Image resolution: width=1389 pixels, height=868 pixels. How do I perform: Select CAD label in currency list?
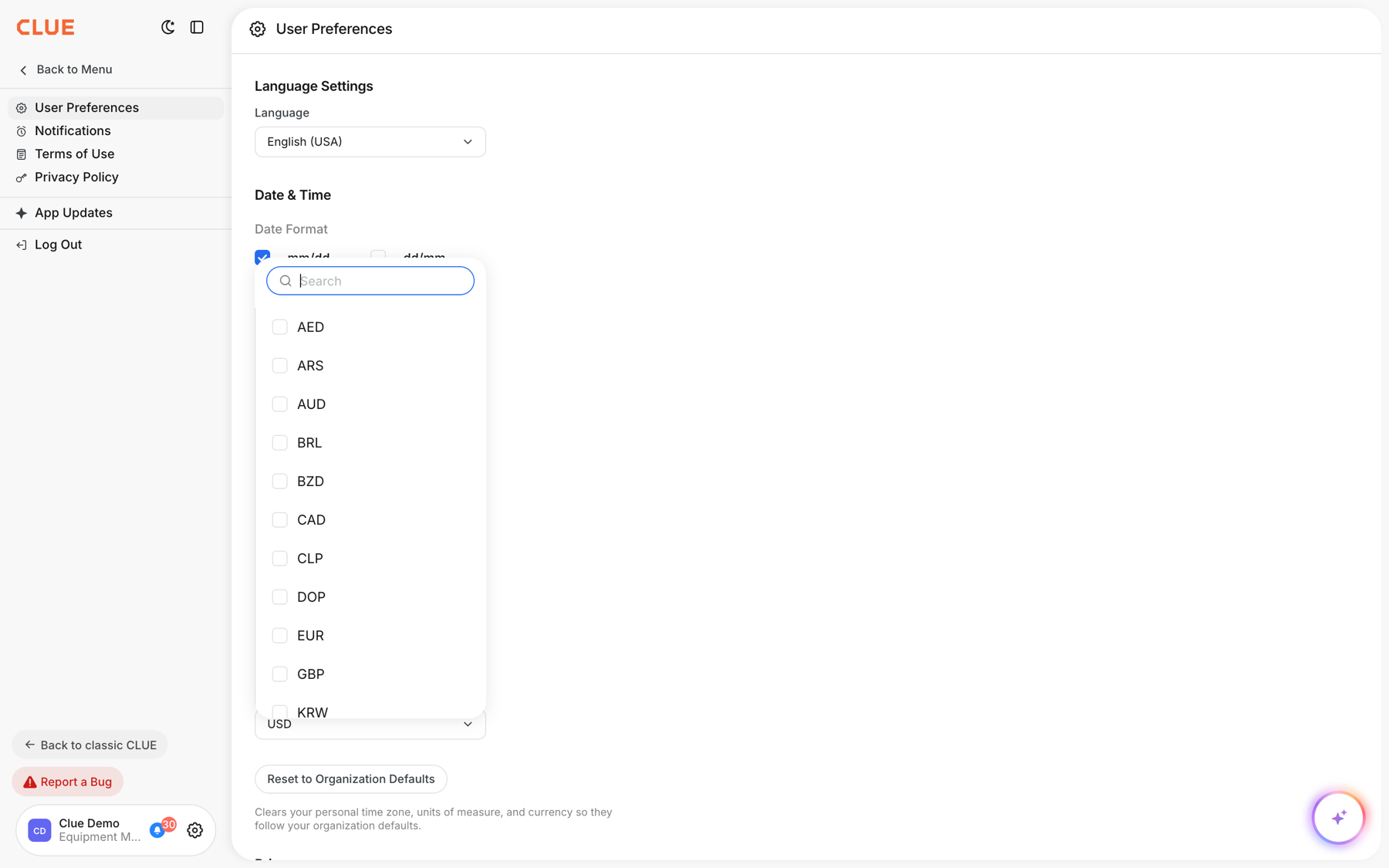tap(312, 520)
